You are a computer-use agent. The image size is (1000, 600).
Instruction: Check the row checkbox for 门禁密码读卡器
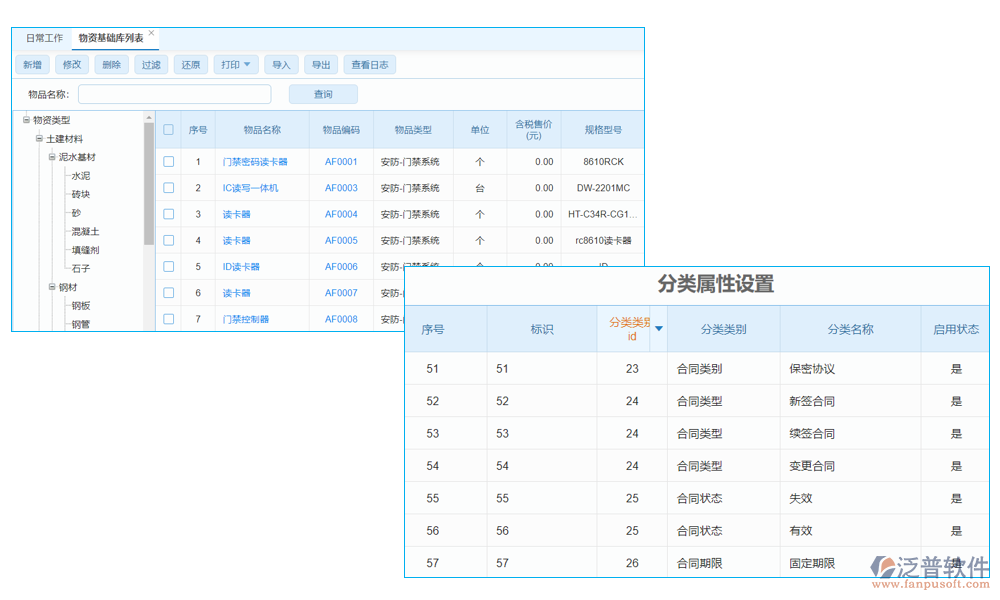tap(168, 161)
